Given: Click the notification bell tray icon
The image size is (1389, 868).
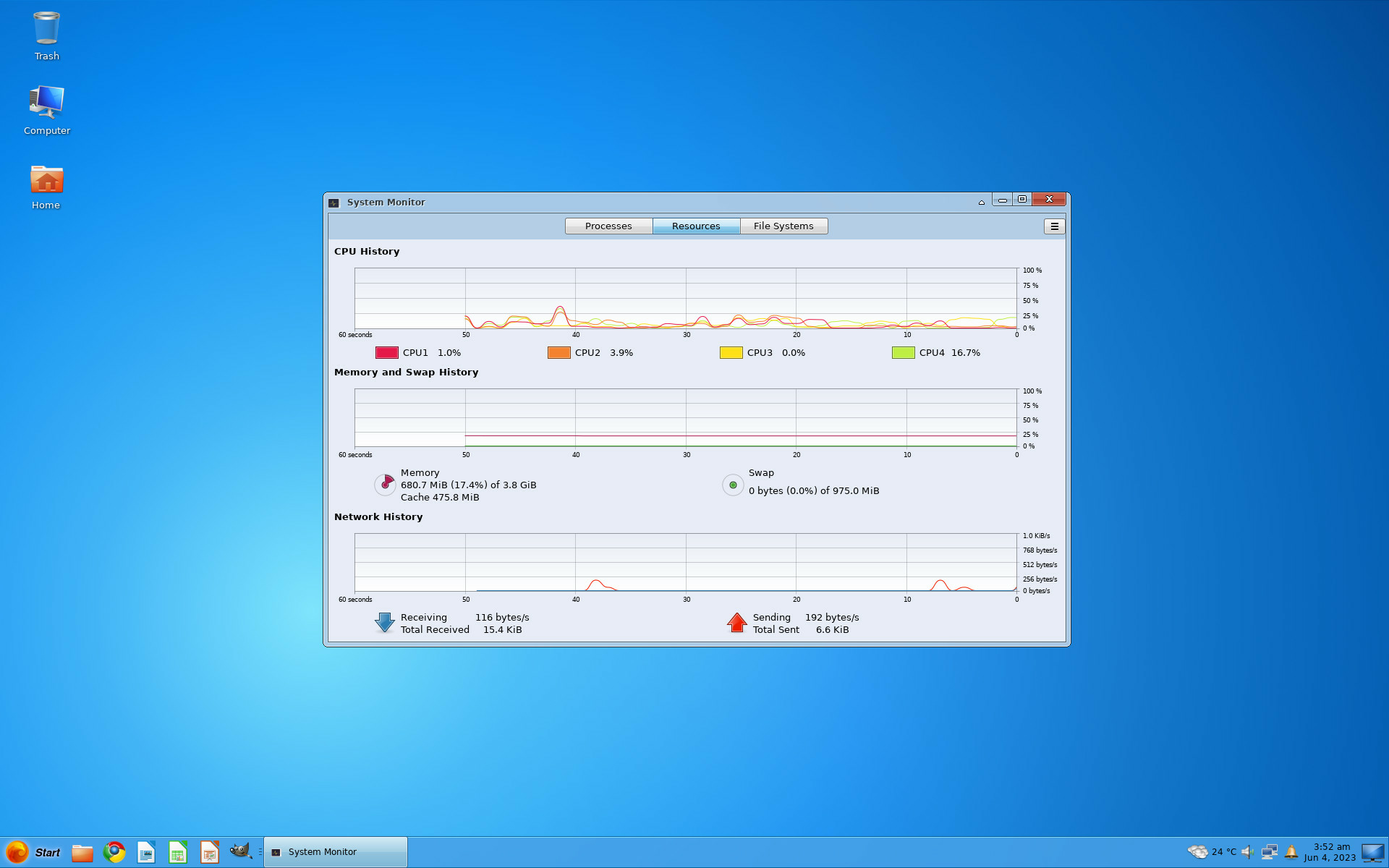Looking at the screenshot, I should pos(1291,852).
